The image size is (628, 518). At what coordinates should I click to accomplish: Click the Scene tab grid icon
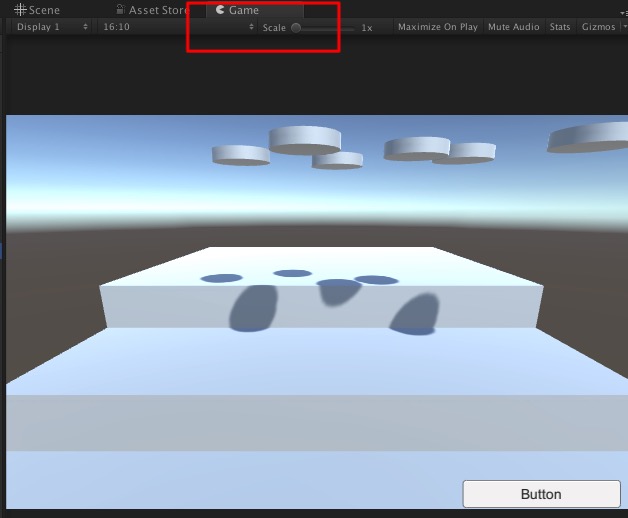(x=20, y=10)
